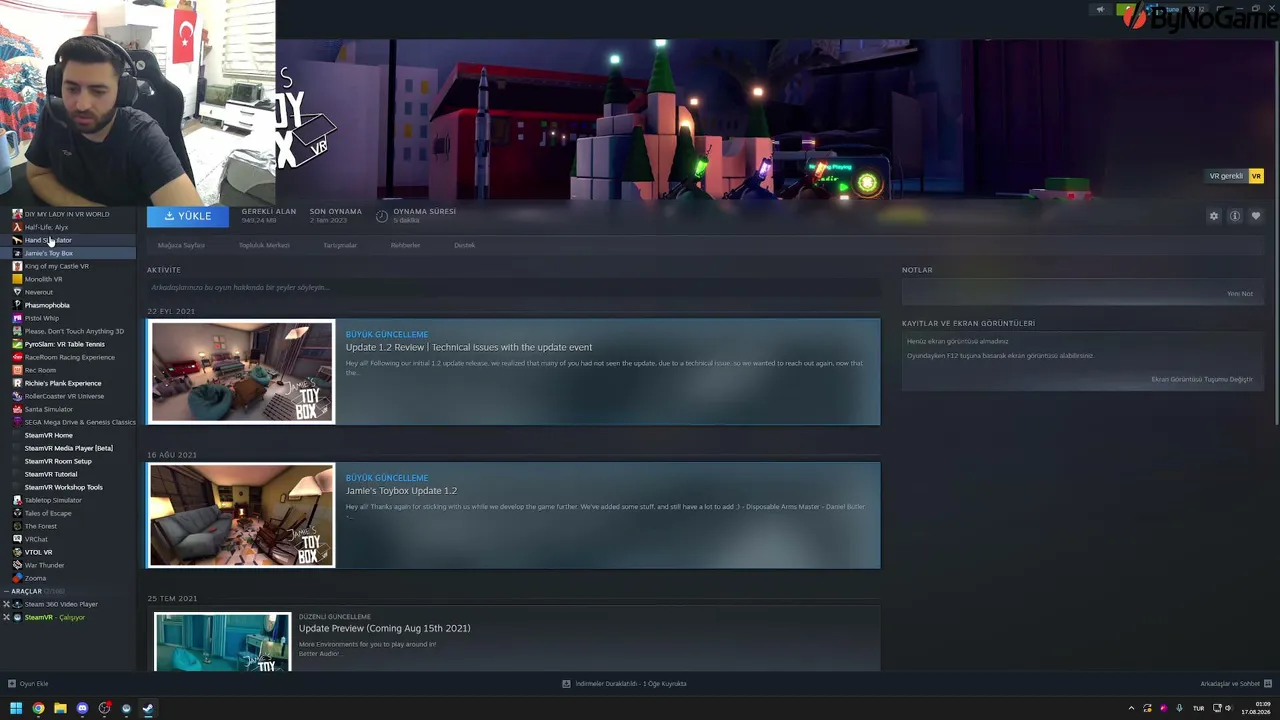Click SEGA Mega Drive & Genesis Classics icon
The width and height of the screenshot is (1280, 720).
click(17, 422)
